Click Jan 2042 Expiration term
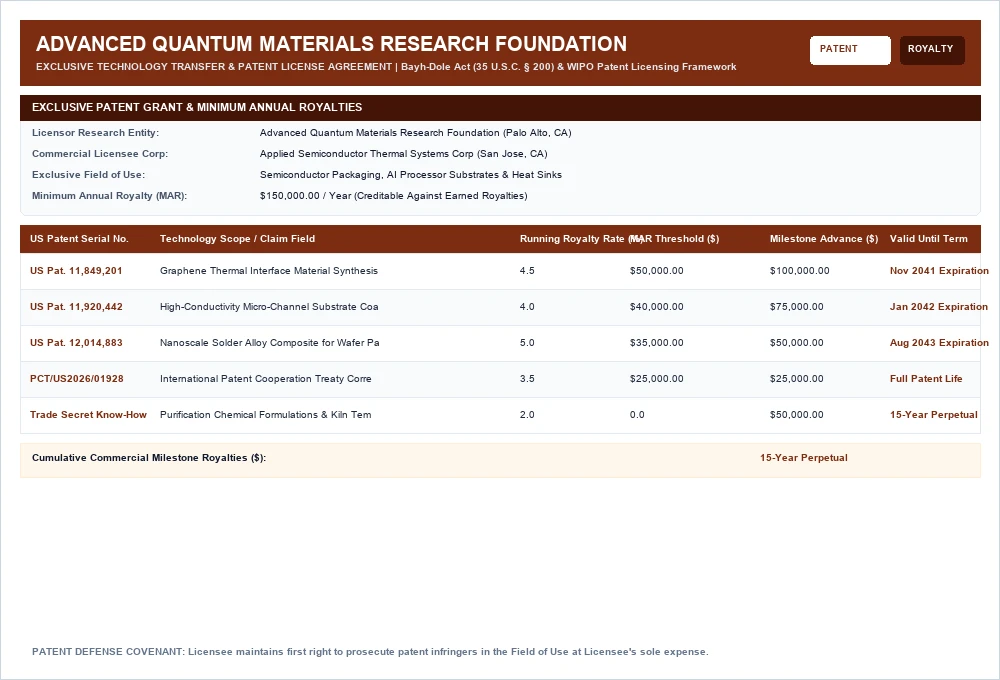The width and height of the screenshot is (1000, 680). pos(938,307)
